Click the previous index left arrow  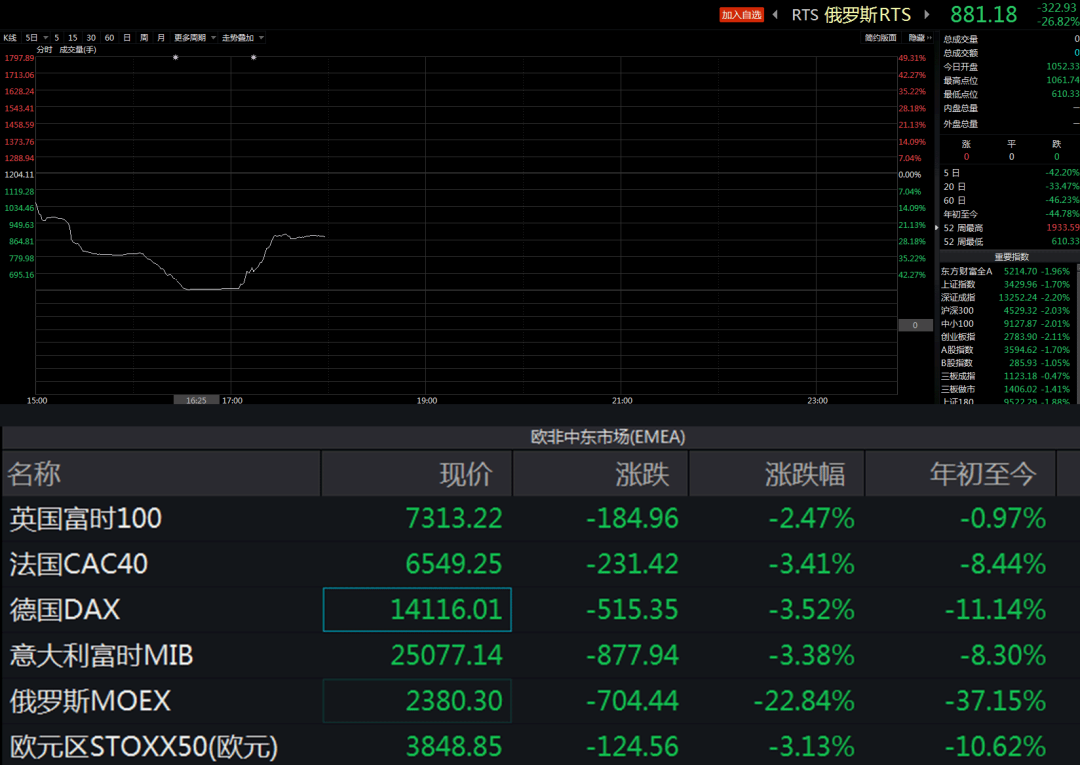[x=775, y=15]
